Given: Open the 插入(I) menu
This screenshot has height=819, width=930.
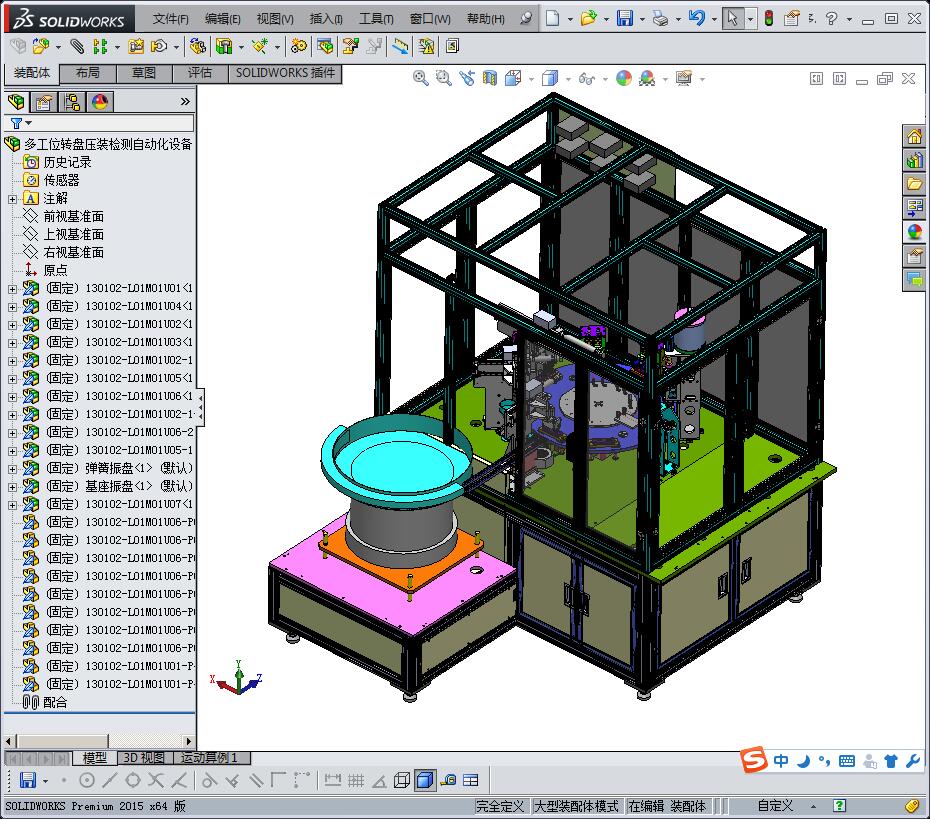Looking at the screenshot, I should 326,19.
